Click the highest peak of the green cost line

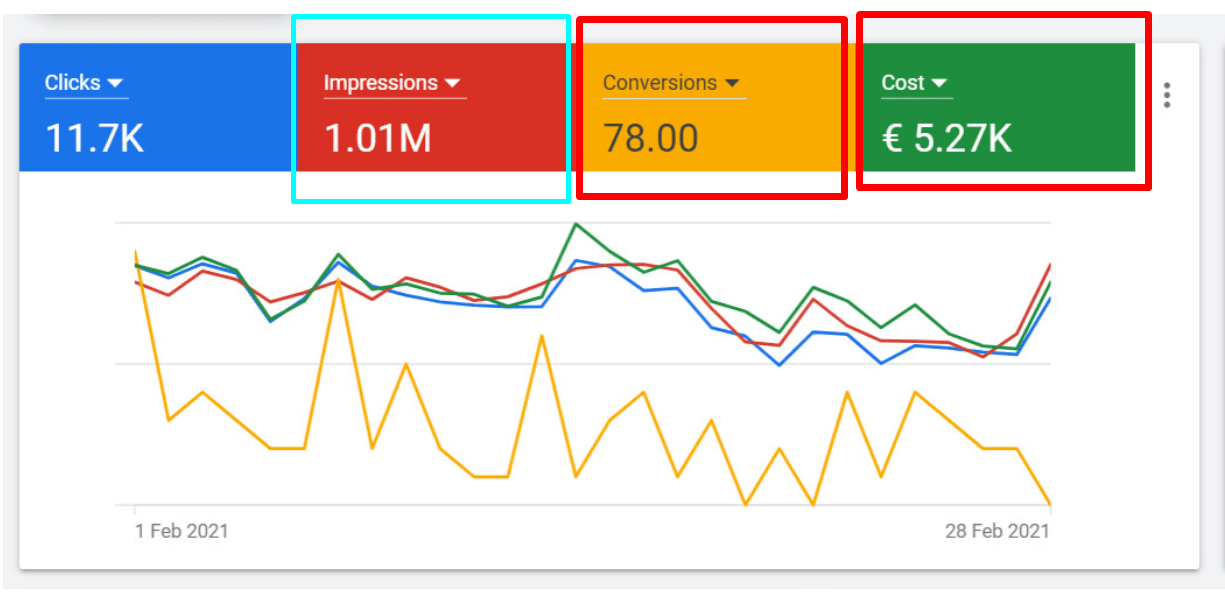576,224
